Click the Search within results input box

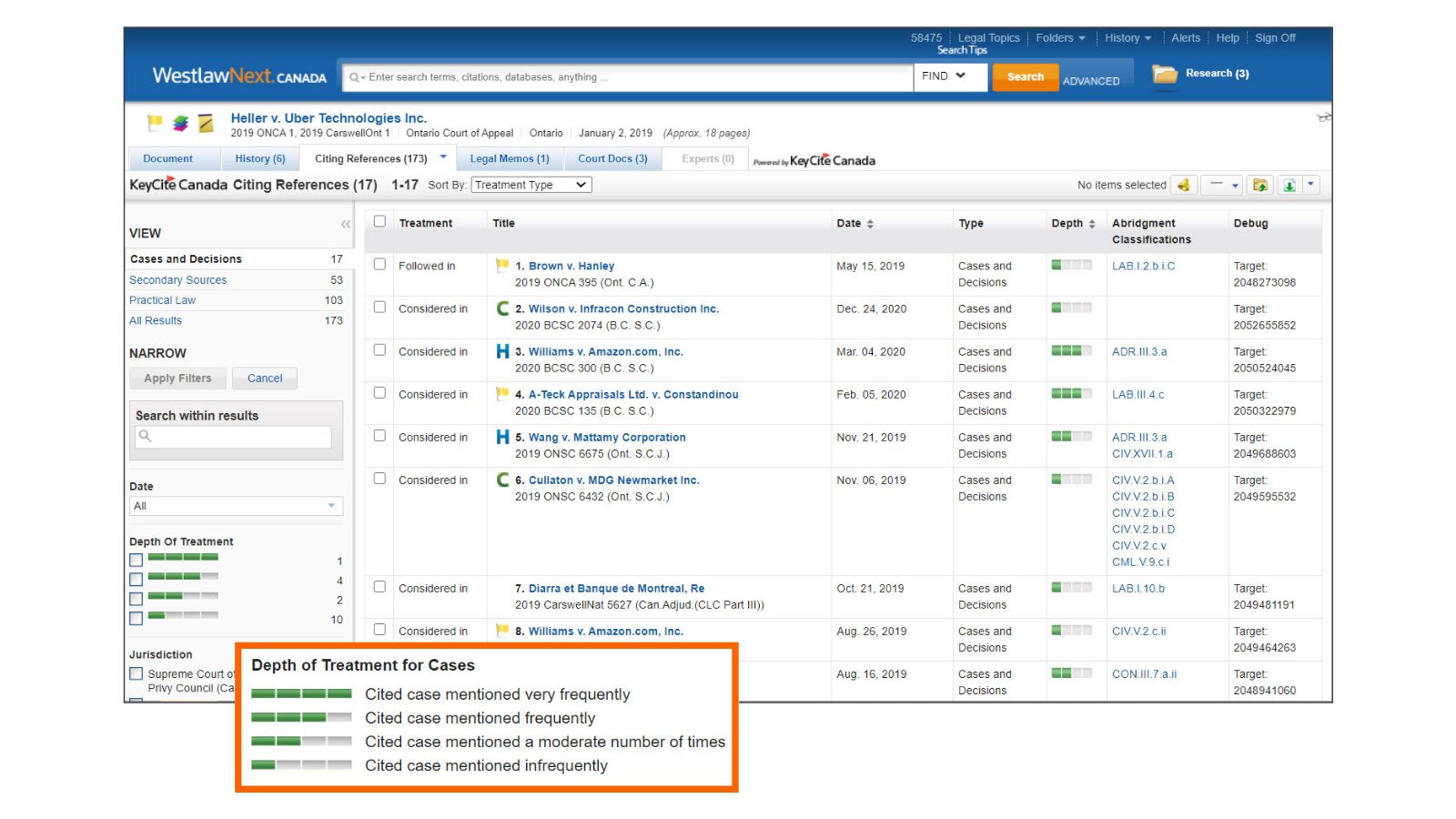[x=234, y=437]
